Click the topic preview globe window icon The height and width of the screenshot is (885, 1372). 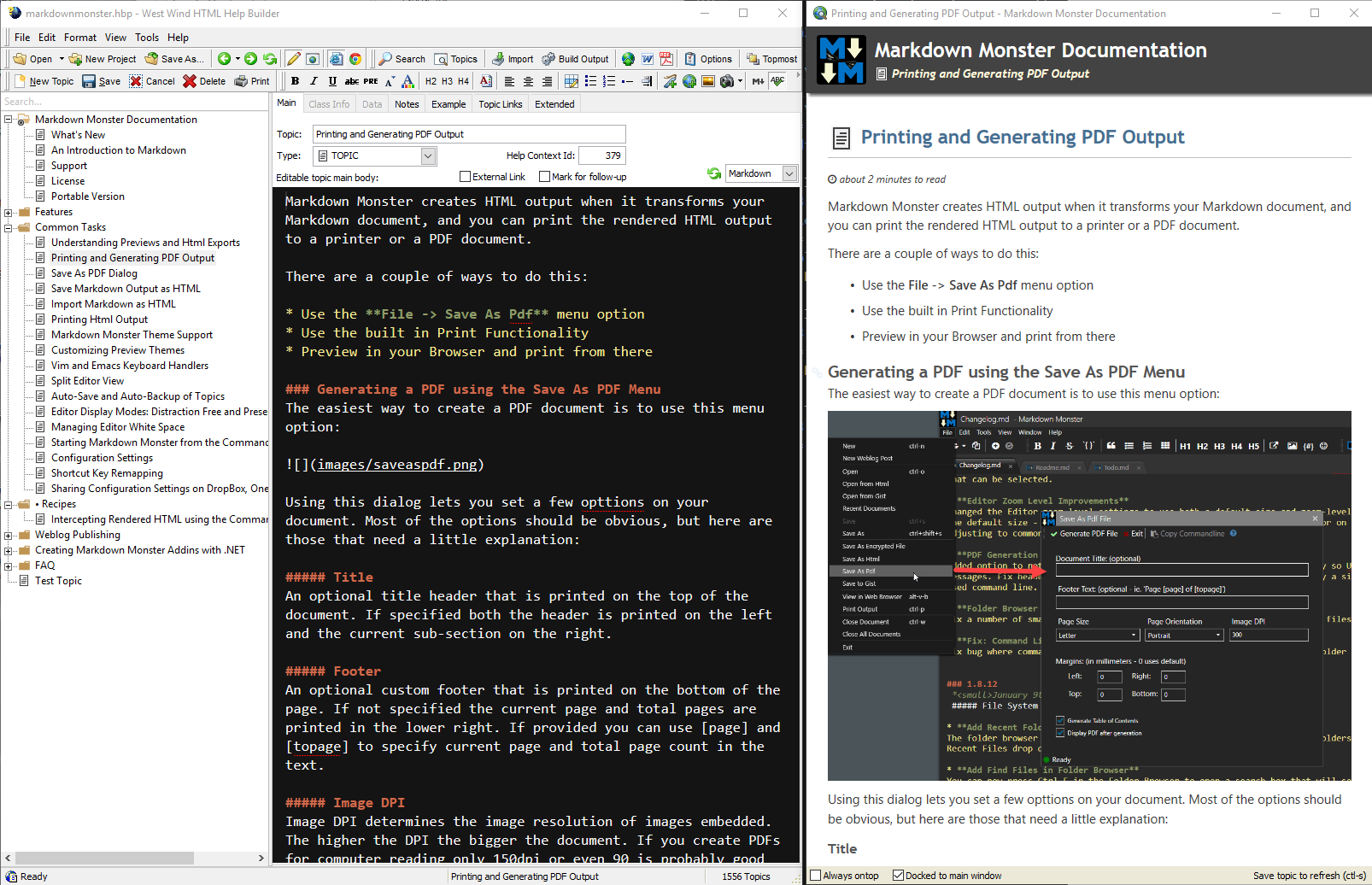(313, 59)
